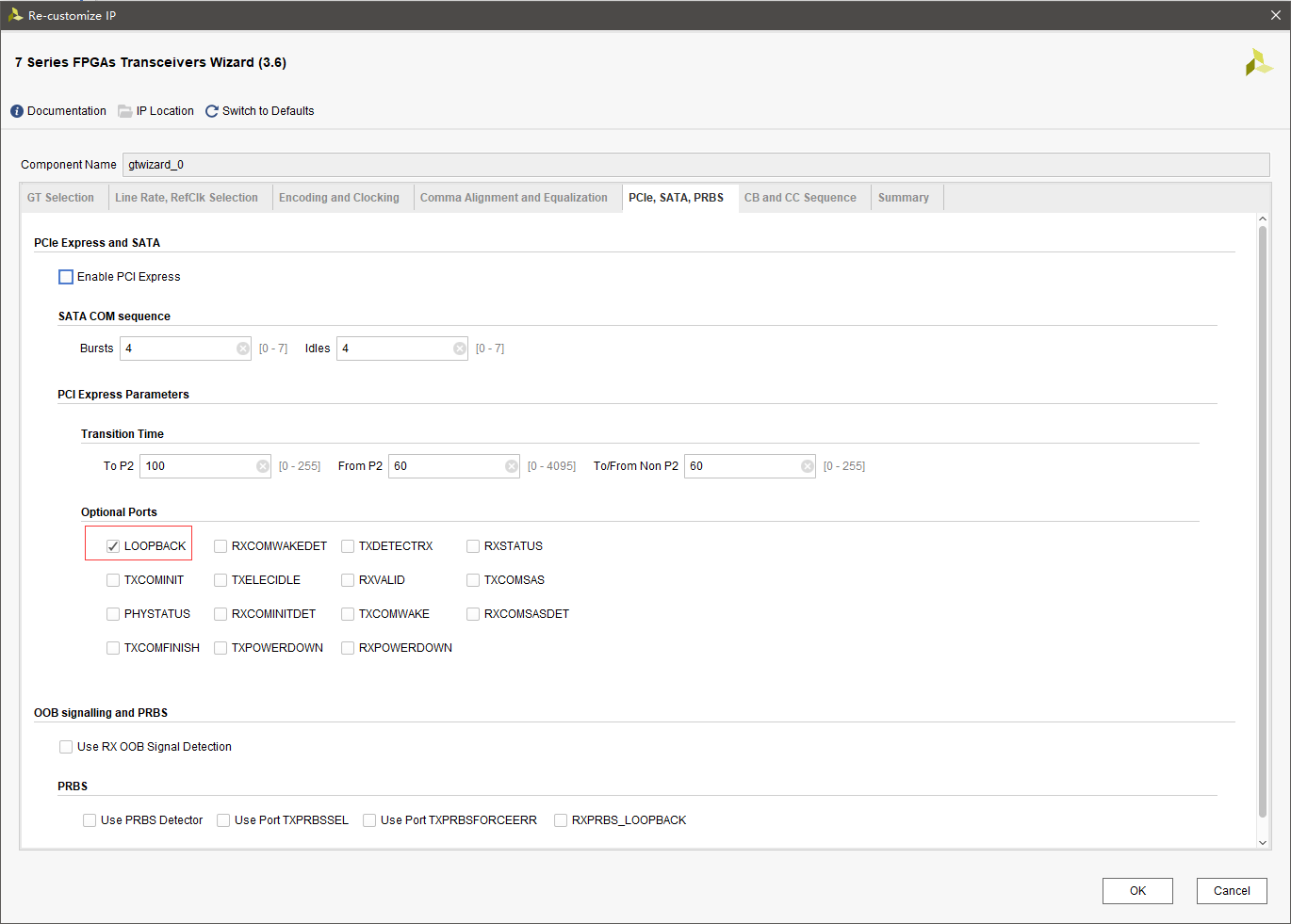Focus the Component Name field

click(x=695, y=165)
